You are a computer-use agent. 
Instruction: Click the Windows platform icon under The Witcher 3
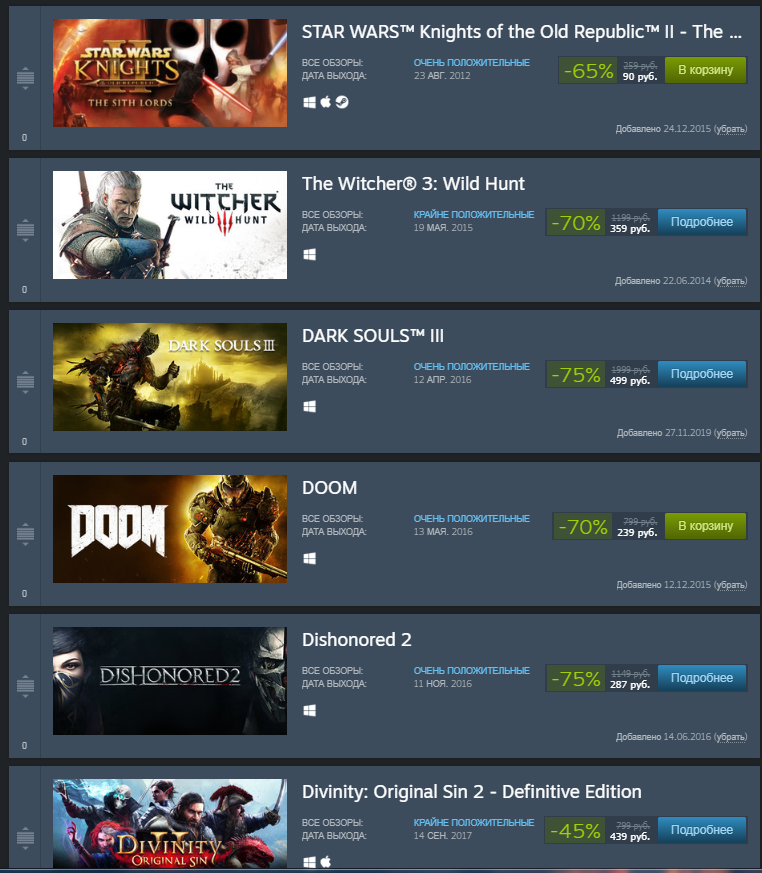point(309,254)
